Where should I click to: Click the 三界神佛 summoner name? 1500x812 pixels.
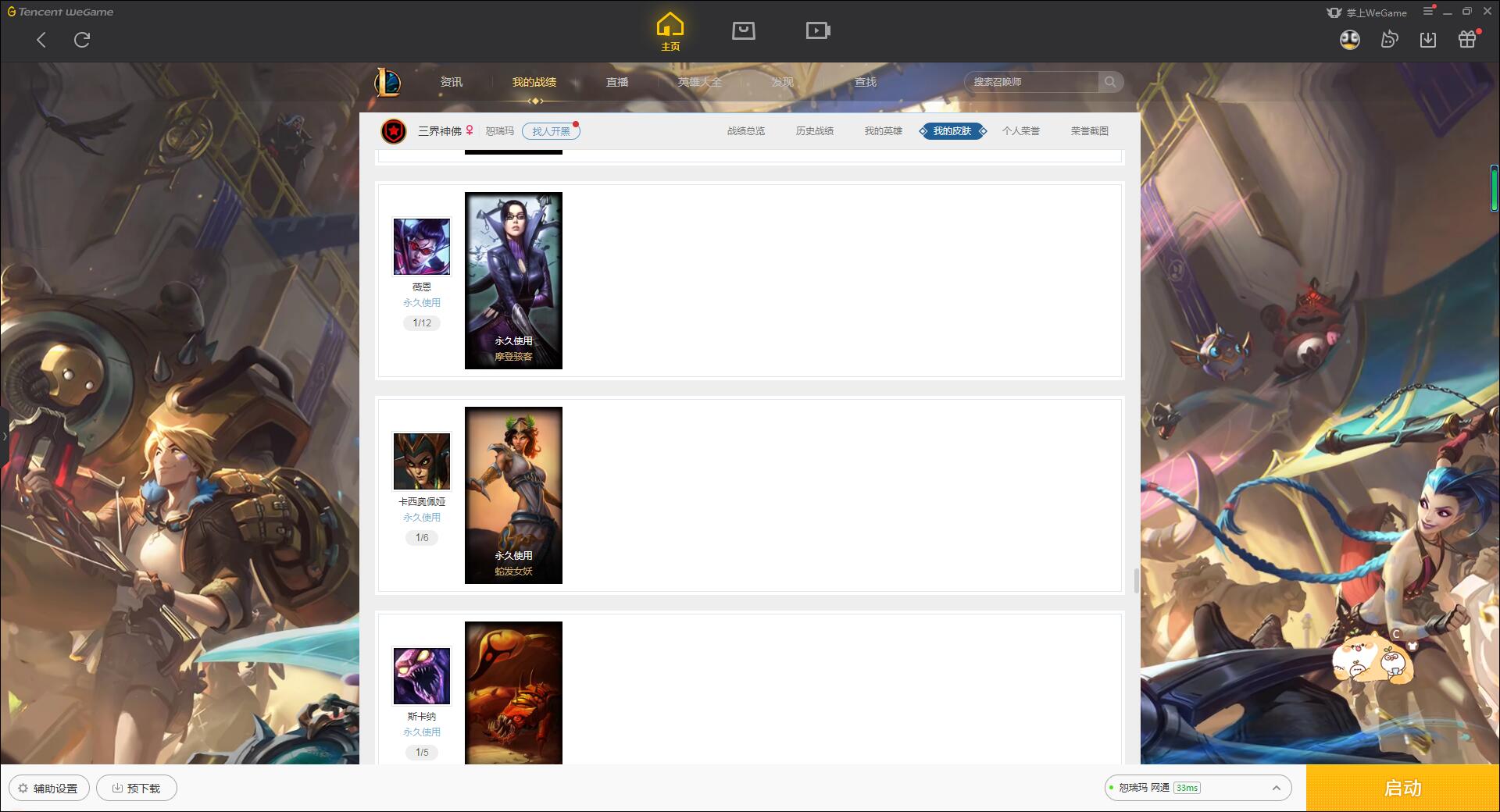(x=440, y=131)
